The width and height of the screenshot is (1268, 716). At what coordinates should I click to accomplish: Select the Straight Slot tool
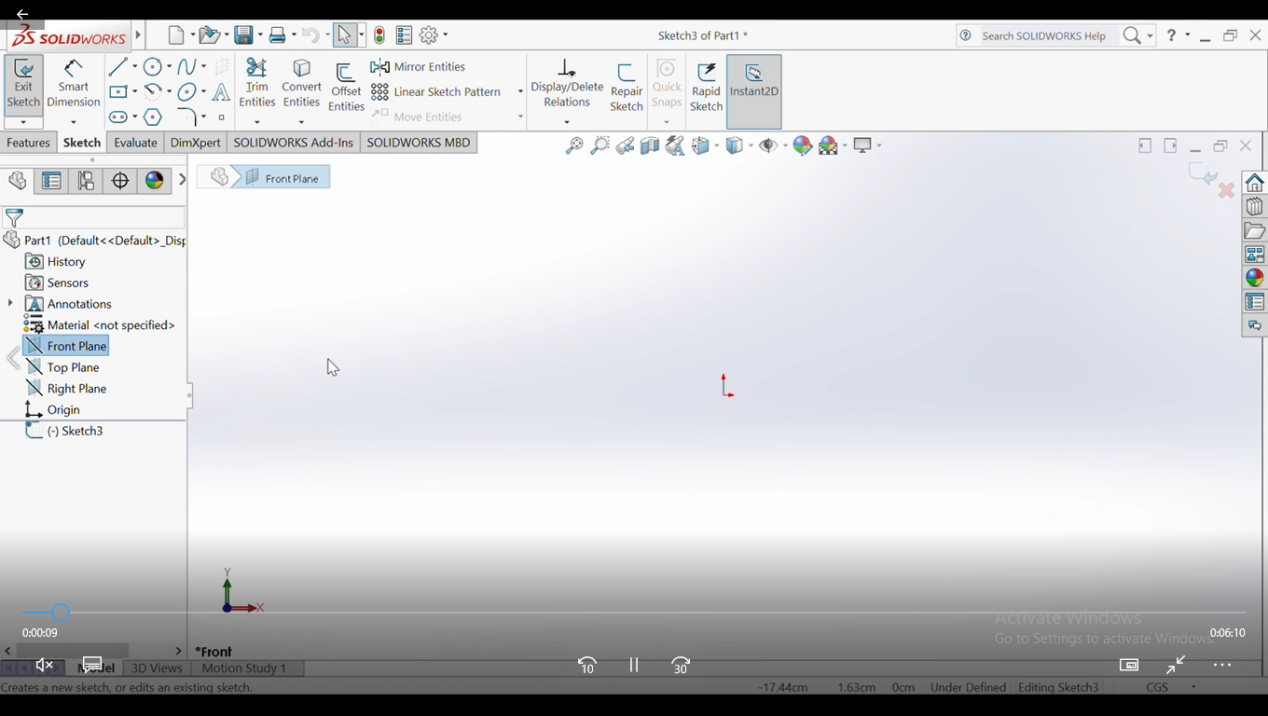click(x=118, y=117)
